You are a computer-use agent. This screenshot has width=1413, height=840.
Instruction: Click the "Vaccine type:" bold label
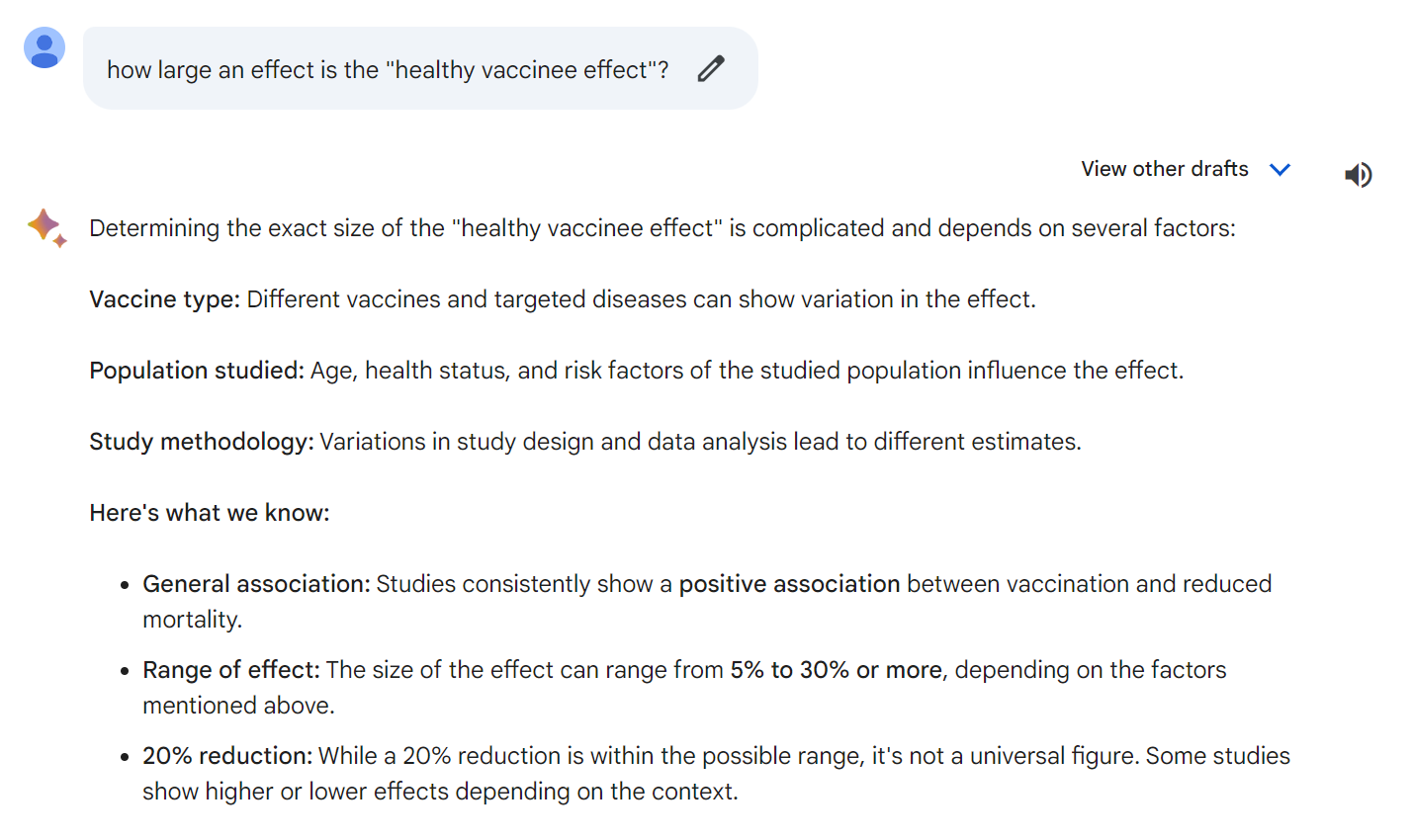pyautogui.click(x=164, y=299)
